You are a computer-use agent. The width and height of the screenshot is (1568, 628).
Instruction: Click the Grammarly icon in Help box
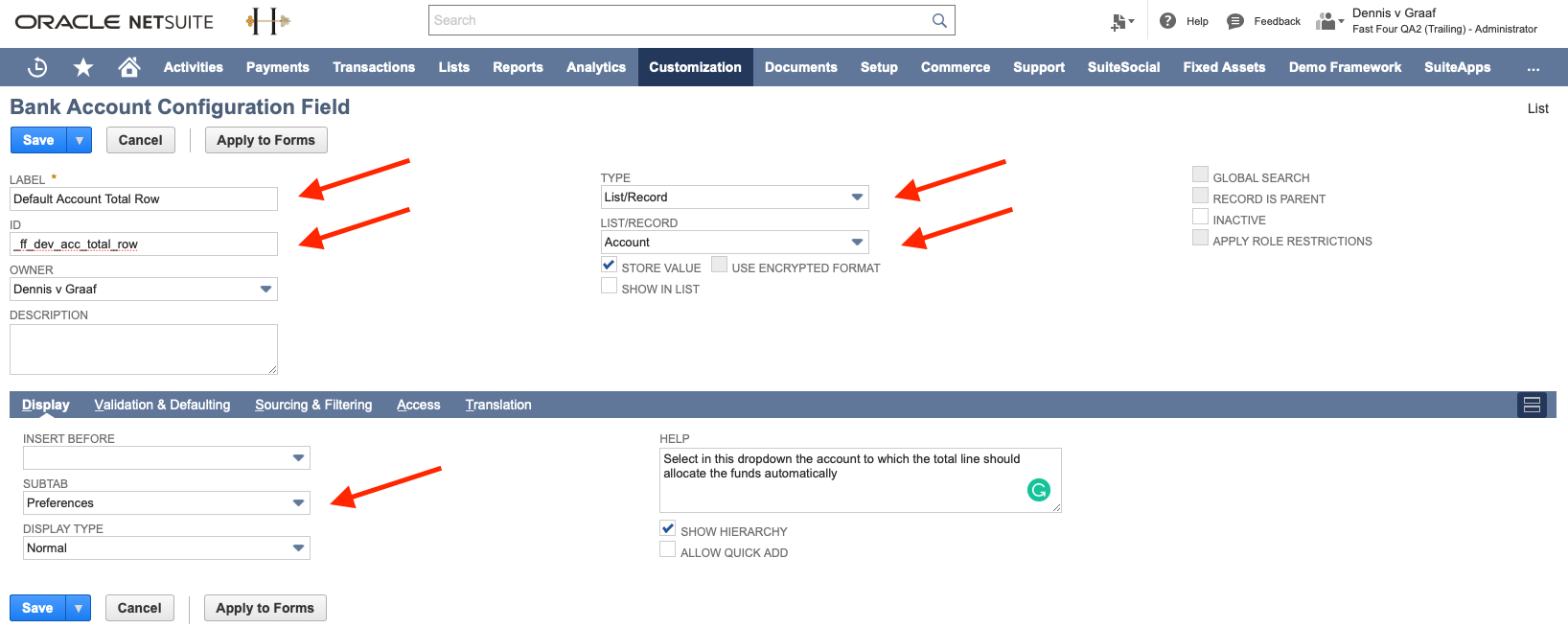pyautogui.click(x=1039, y=490)
